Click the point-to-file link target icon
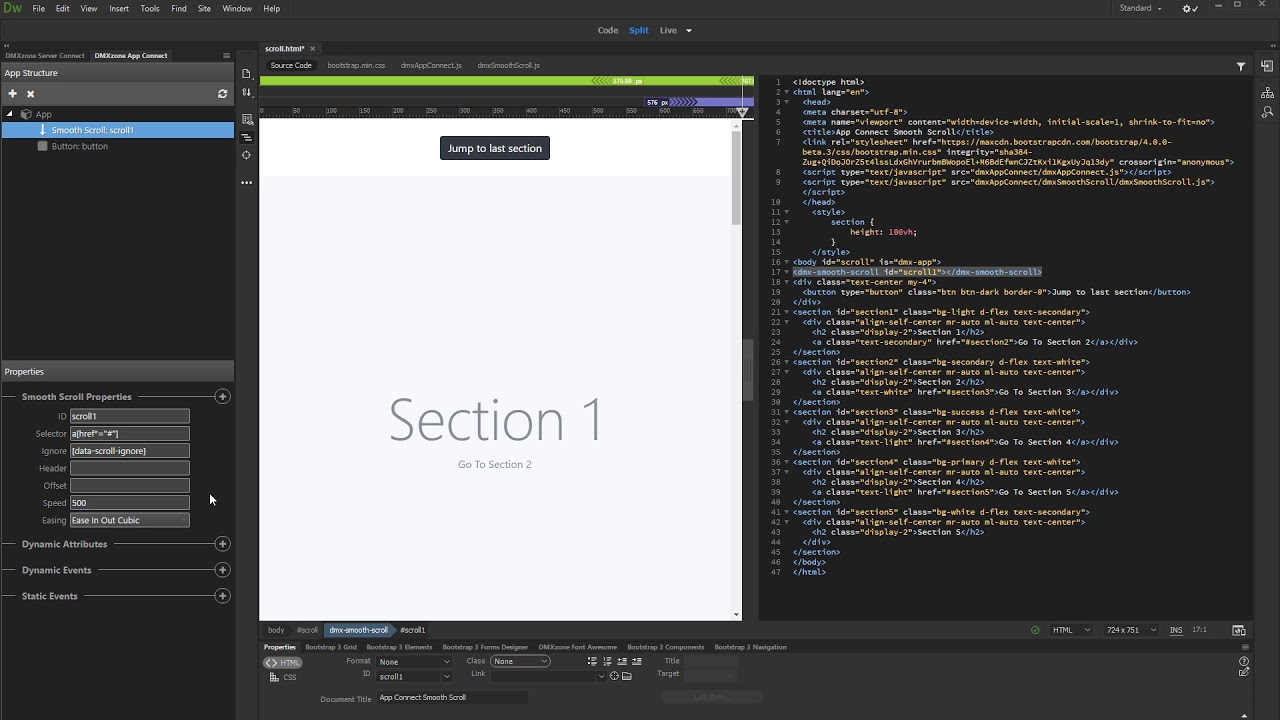1280x720 pixels. 614,676
